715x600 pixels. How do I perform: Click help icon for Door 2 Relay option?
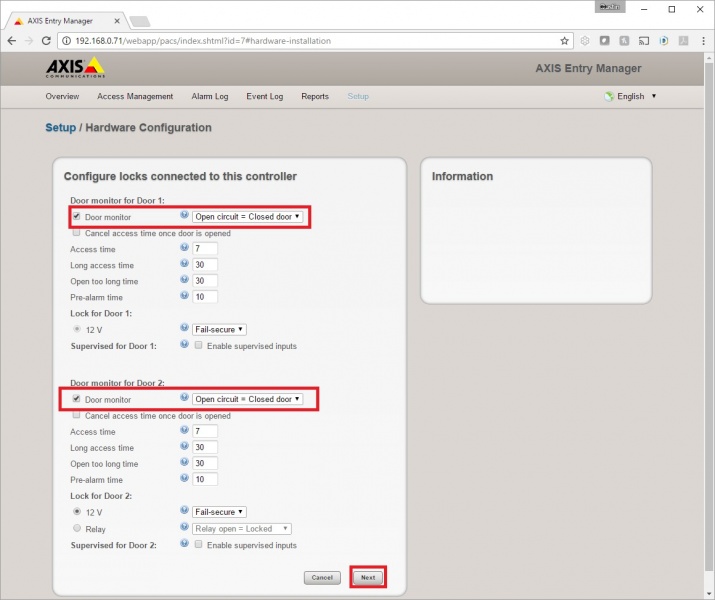point(184,527)
